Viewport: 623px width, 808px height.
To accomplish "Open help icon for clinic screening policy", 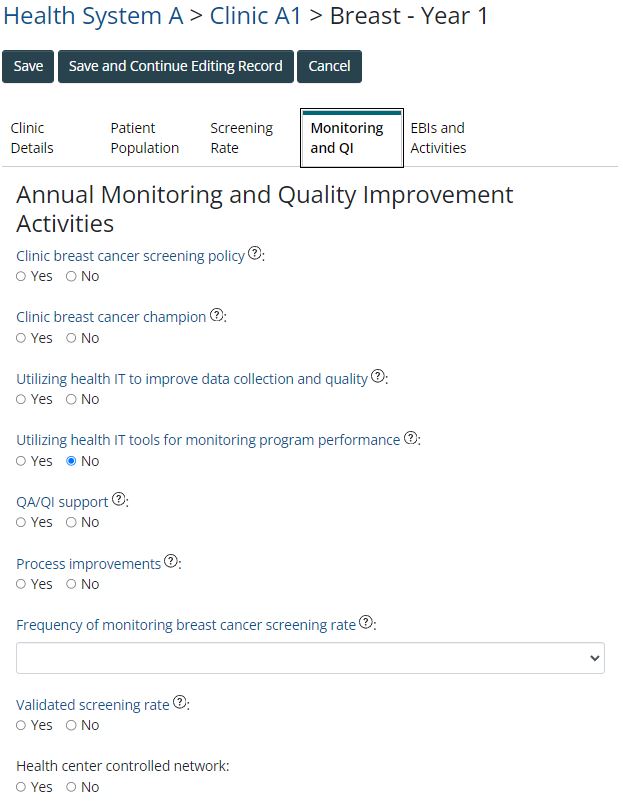I will click(255, 255).
